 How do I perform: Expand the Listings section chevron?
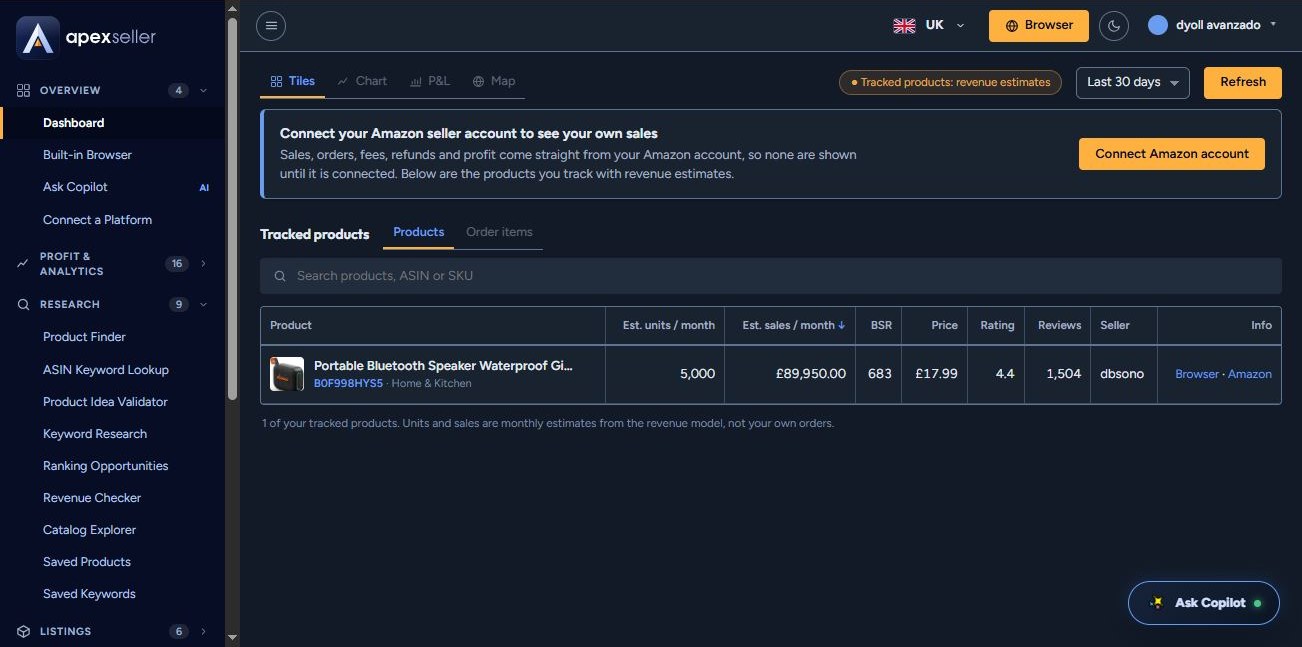tap(204, 631)
